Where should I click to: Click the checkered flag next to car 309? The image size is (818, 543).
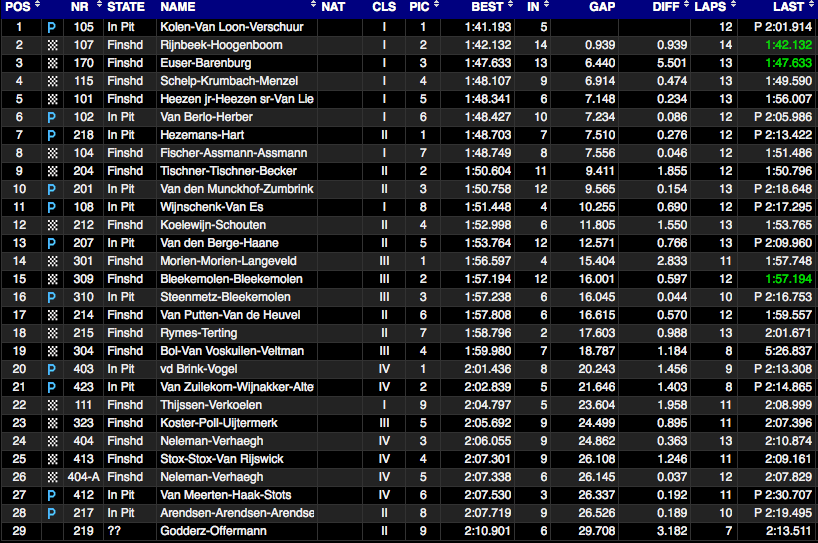click(x=51, y=279)
